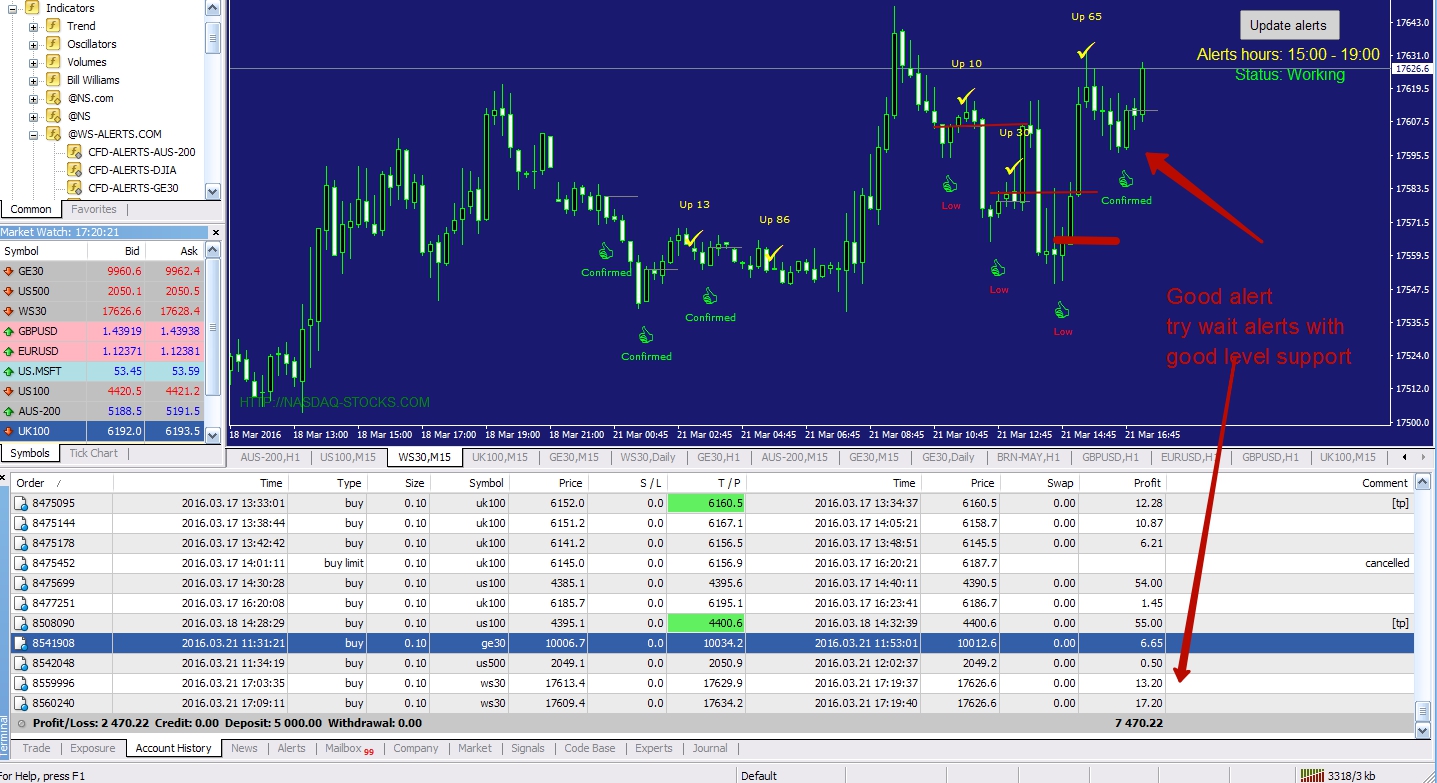Screen dimensions: 1437x783
Task: Select the US.MSFT row in Market Watch
Action: coord(40,371)
